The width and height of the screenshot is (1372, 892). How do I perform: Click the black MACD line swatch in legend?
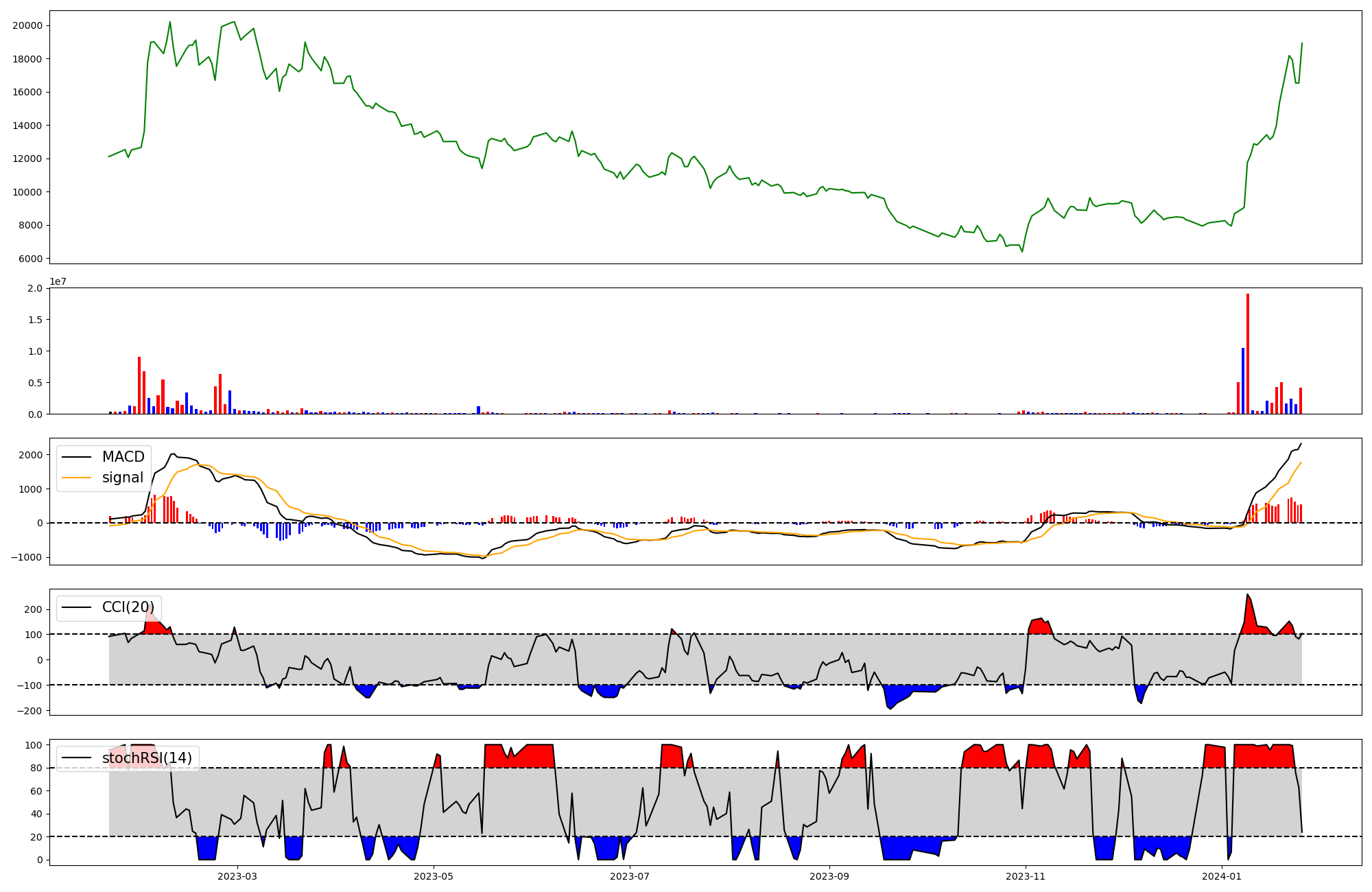click(76, 457)
